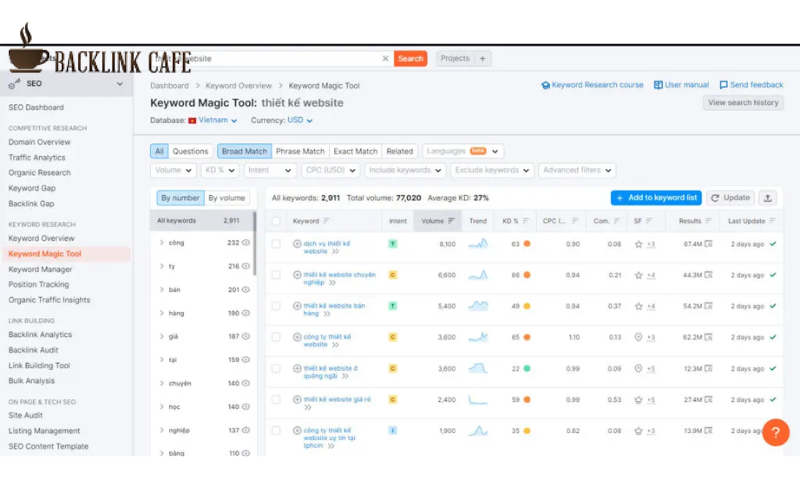800x500 pixels.
Task: Sort by the Volume column sort icon
Action: 451,221
